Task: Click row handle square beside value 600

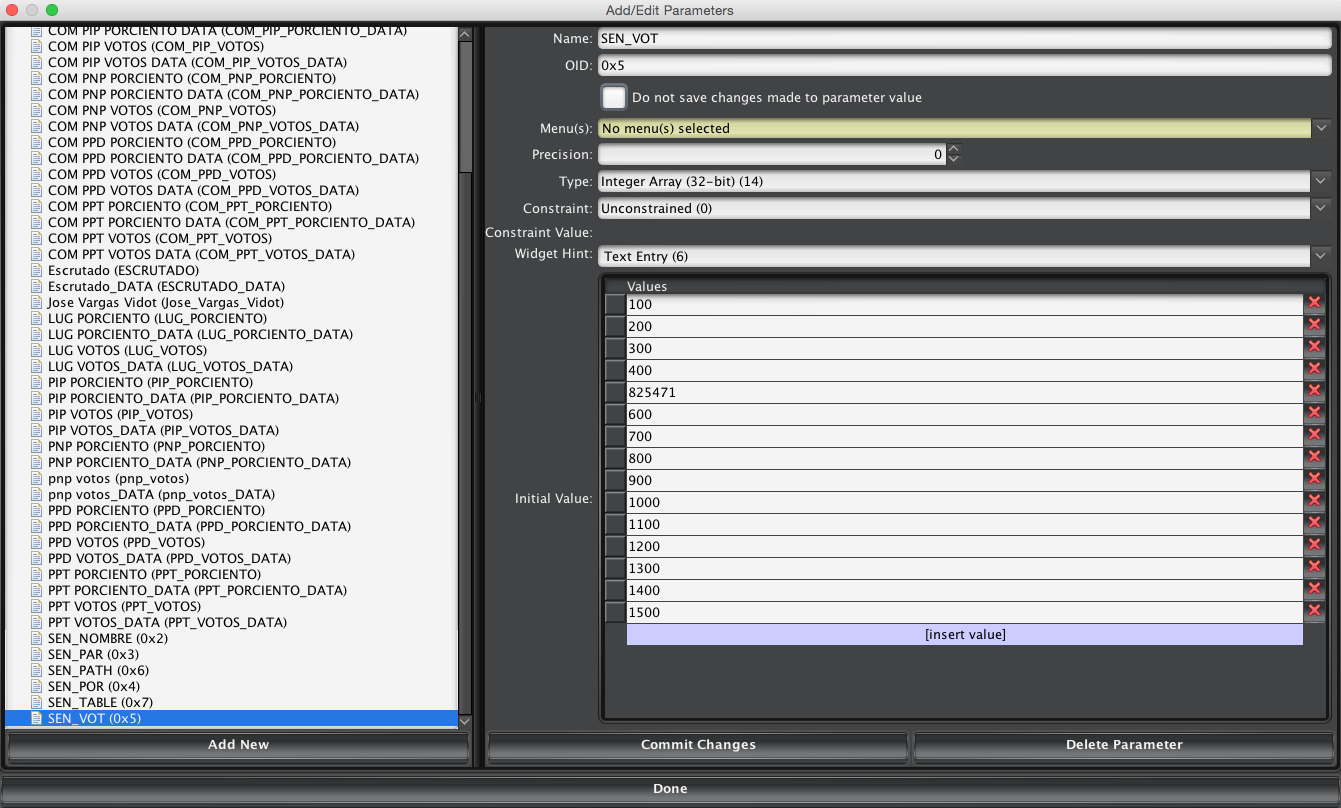Action: (x=614, y=414)
